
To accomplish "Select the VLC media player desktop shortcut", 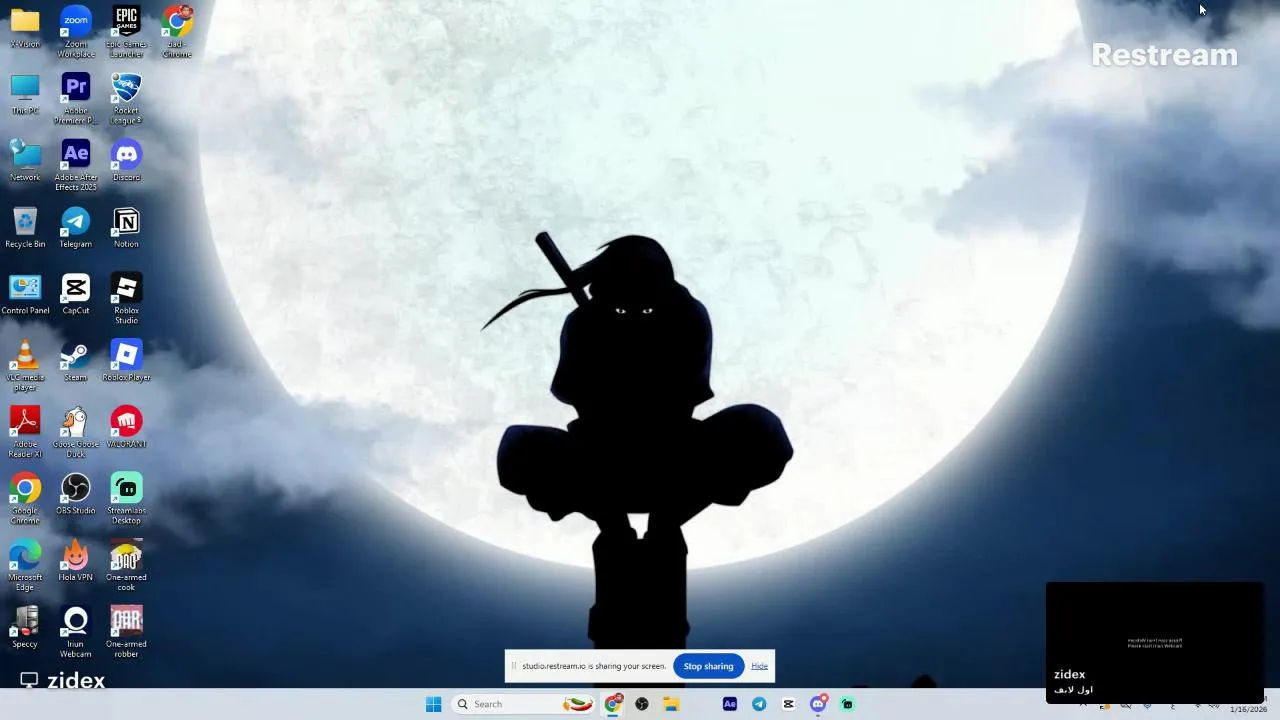I will click(x=25, y=365).
